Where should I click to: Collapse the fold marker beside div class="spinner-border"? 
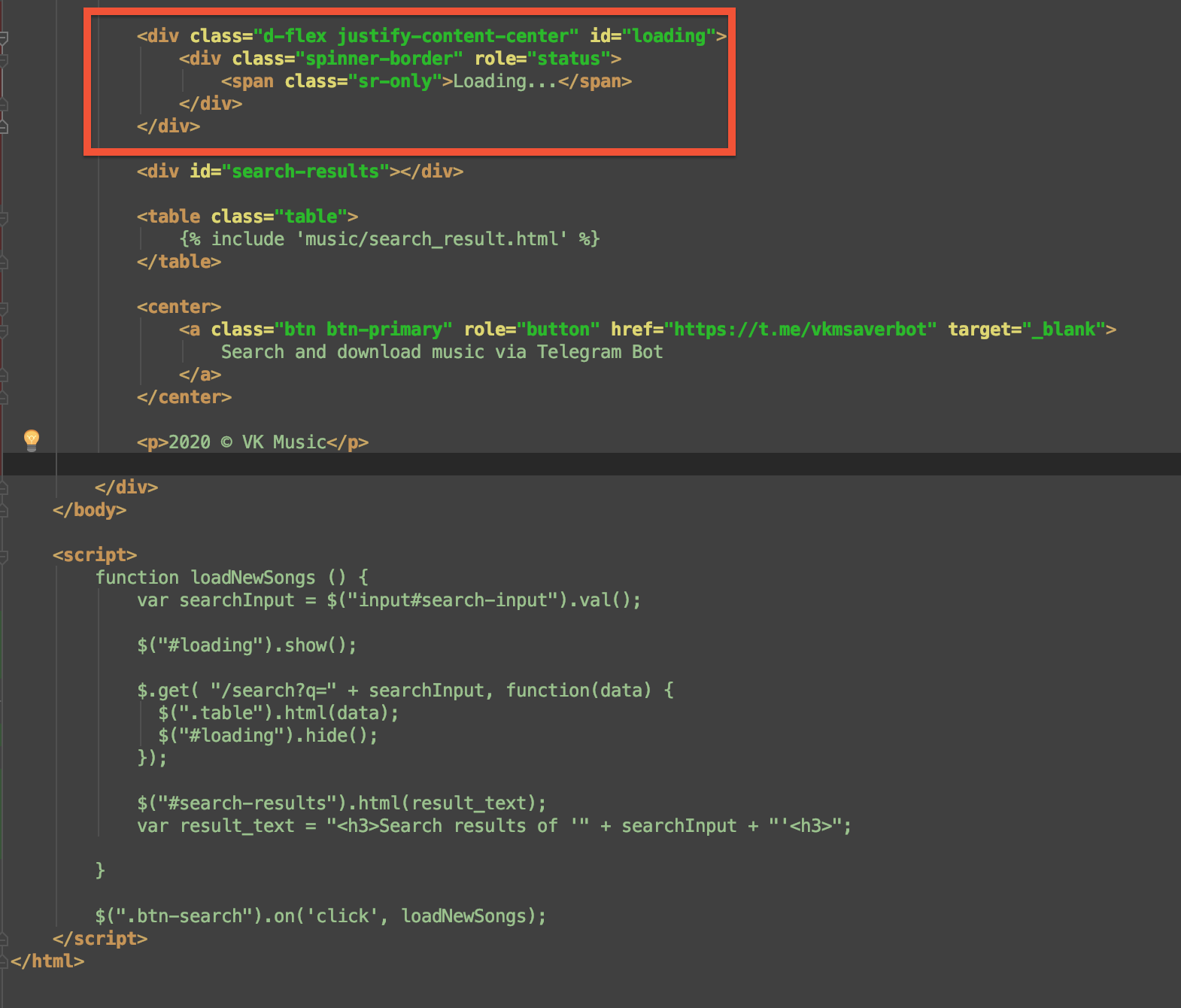3,59
